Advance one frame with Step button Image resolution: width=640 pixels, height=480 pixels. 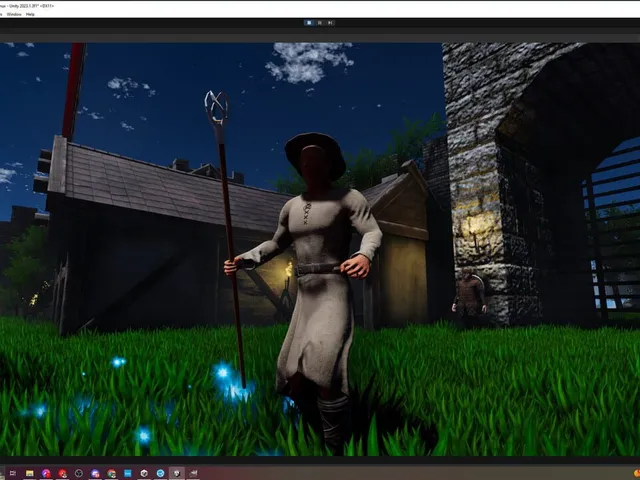pos(330,23)
